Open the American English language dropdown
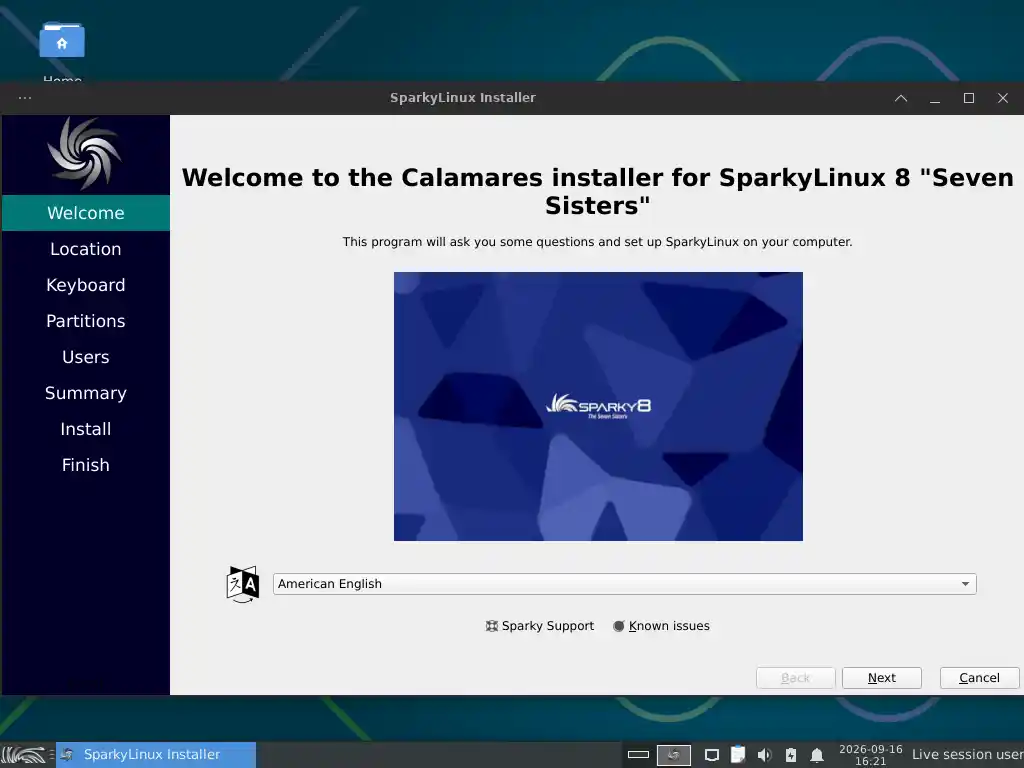 pos(624,584)
